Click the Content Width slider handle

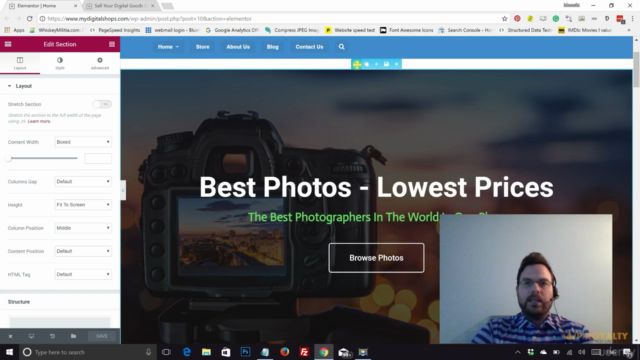[8, 158]
